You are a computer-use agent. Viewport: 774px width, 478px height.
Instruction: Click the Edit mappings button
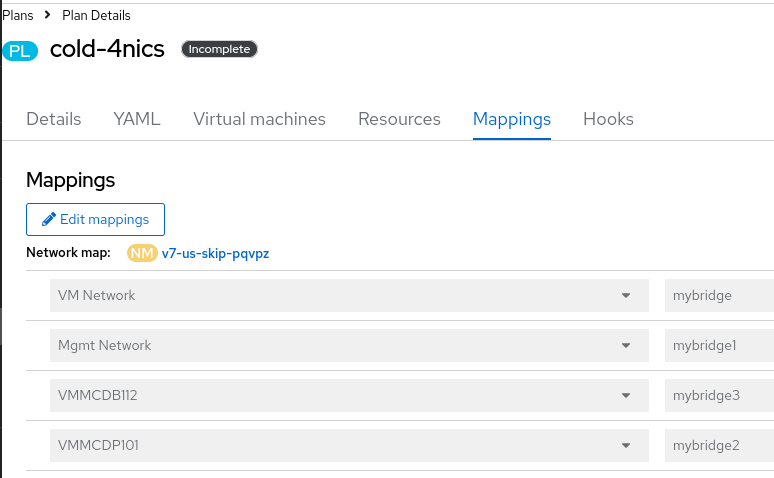click(95, 220)
